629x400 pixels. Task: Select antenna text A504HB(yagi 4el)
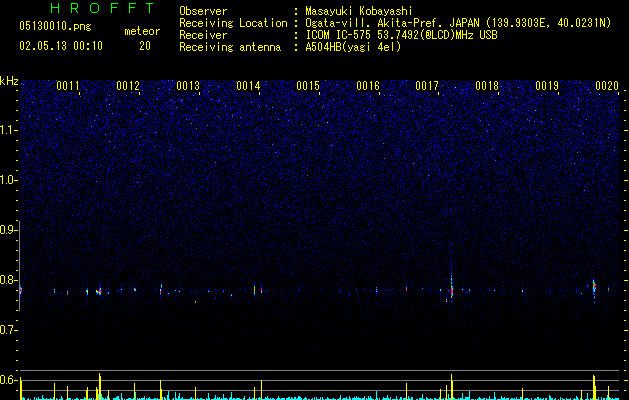[353, 47]
